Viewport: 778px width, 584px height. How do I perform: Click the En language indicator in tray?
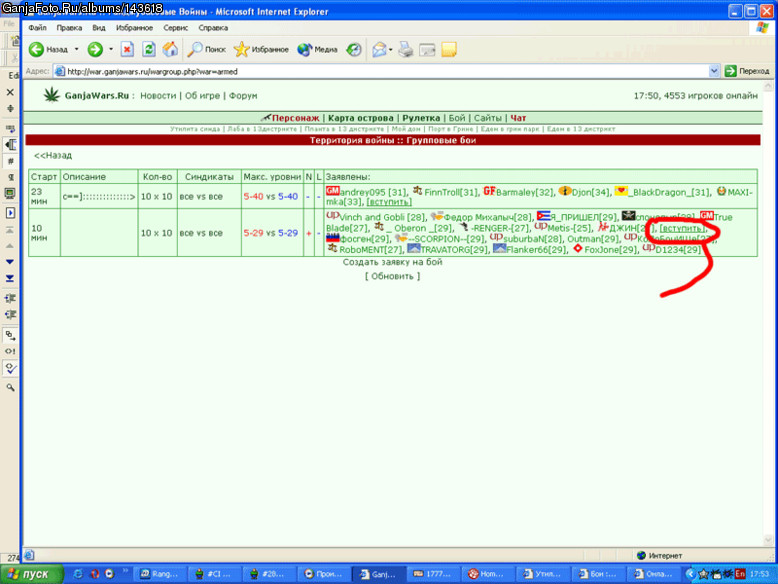pyautogui.click(x=740, y=574)
